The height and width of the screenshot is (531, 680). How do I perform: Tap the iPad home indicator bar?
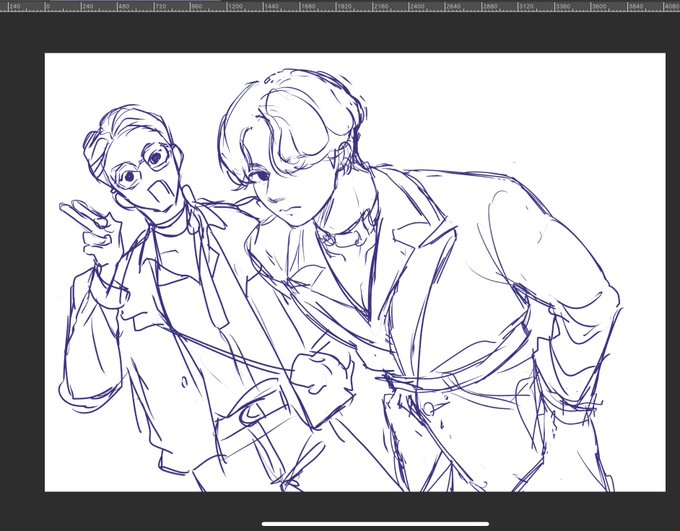click(375, 524)
